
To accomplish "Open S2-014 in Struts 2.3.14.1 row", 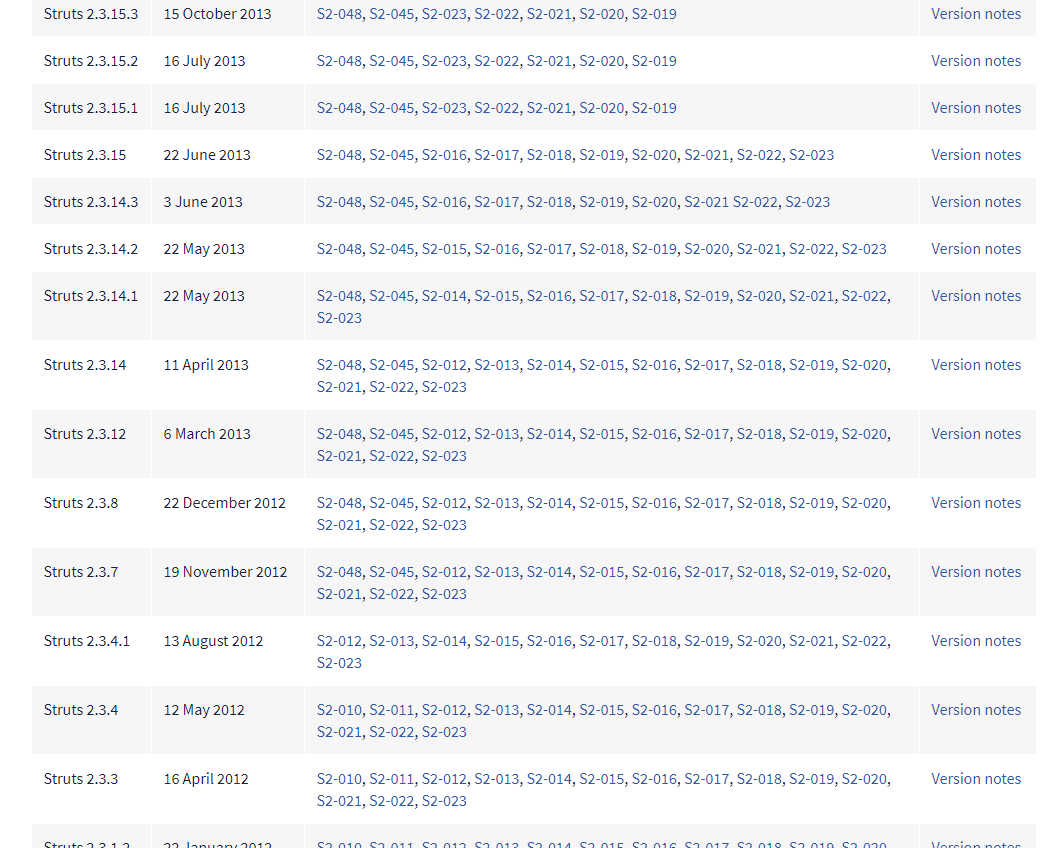I will [445, 296].
